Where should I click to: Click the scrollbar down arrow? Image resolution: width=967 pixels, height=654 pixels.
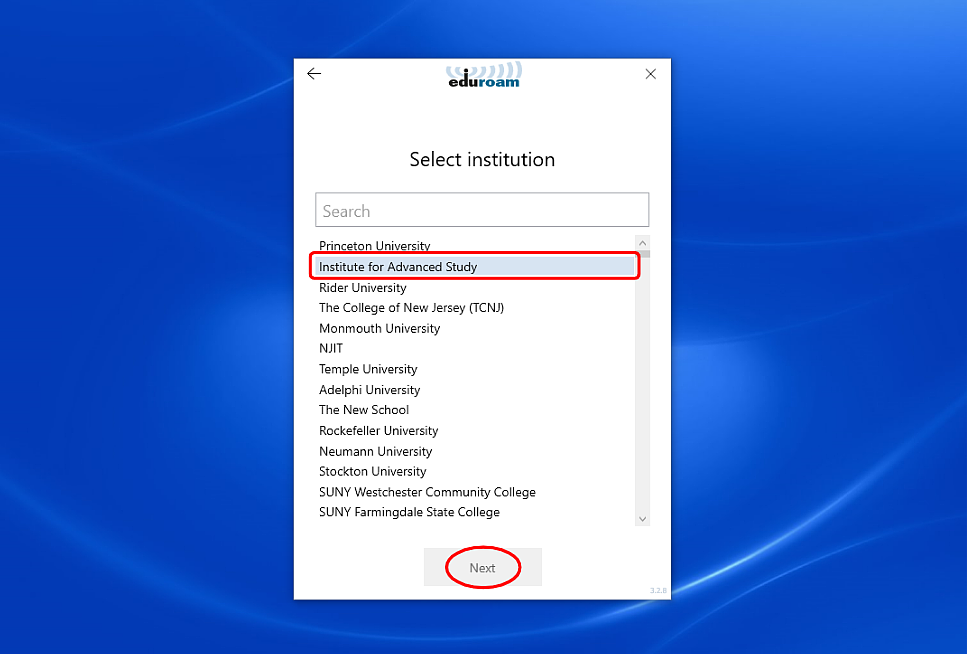pos(642,519)
